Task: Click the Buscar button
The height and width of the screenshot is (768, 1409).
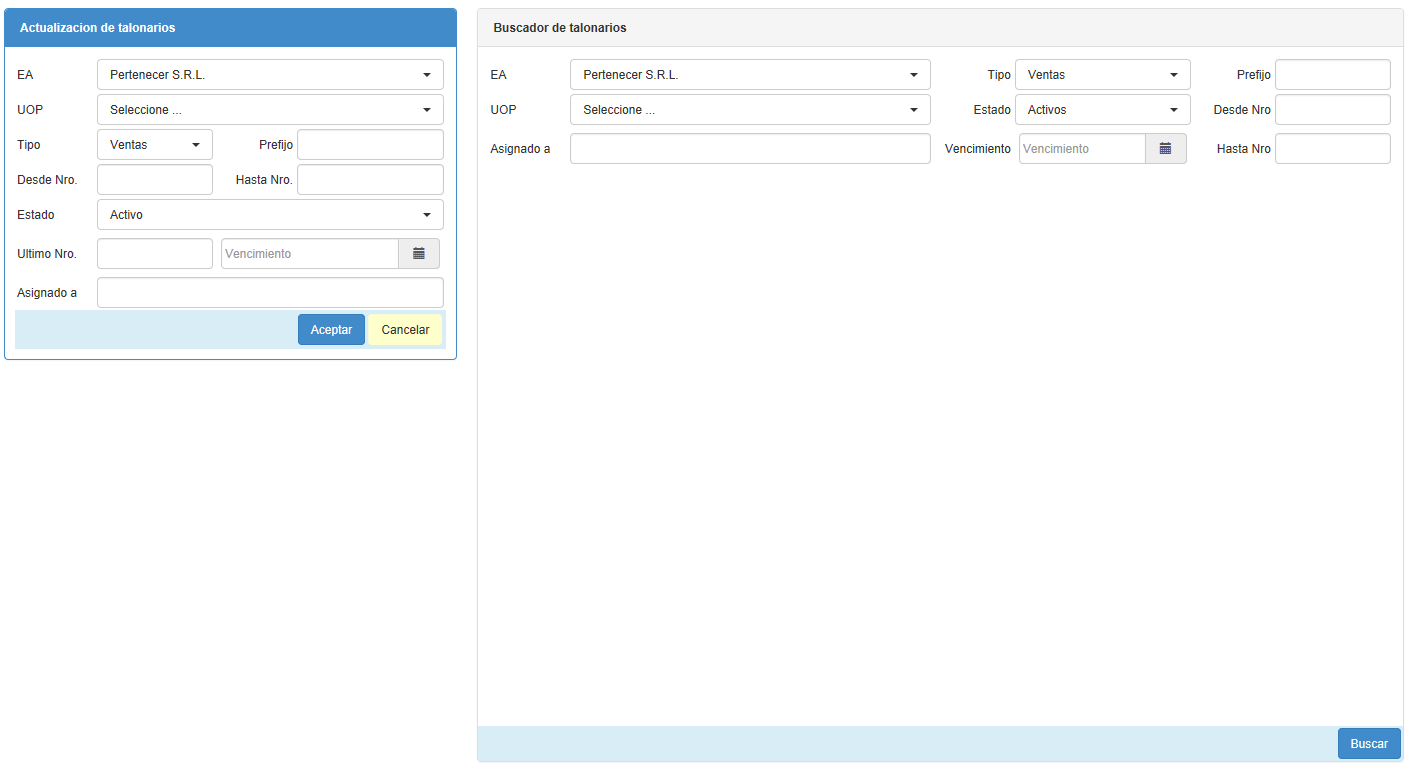Action: tap(1368, 744)
